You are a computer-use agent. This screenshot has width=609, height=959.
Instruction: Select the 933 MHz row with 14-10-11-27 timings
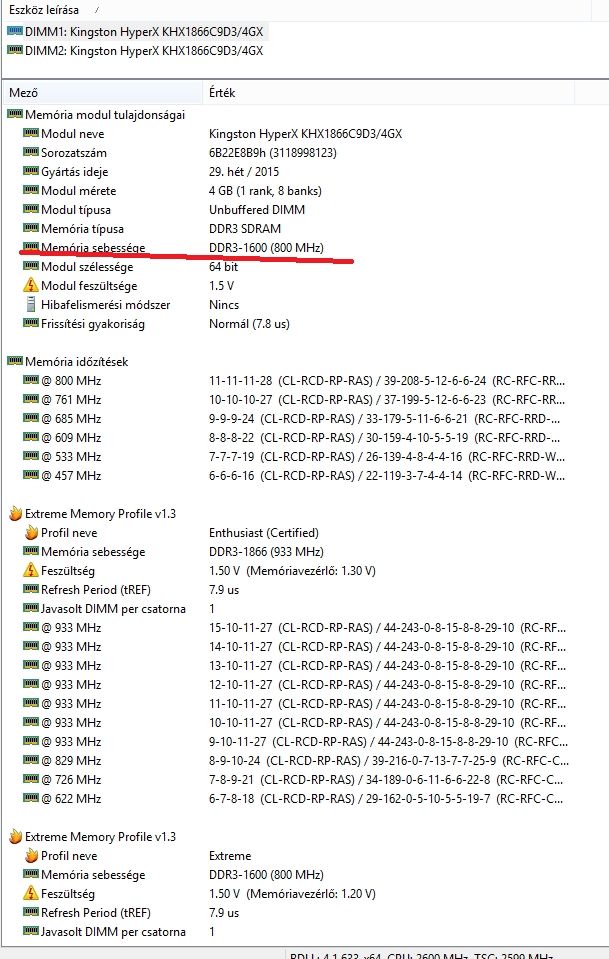point(294,646)
